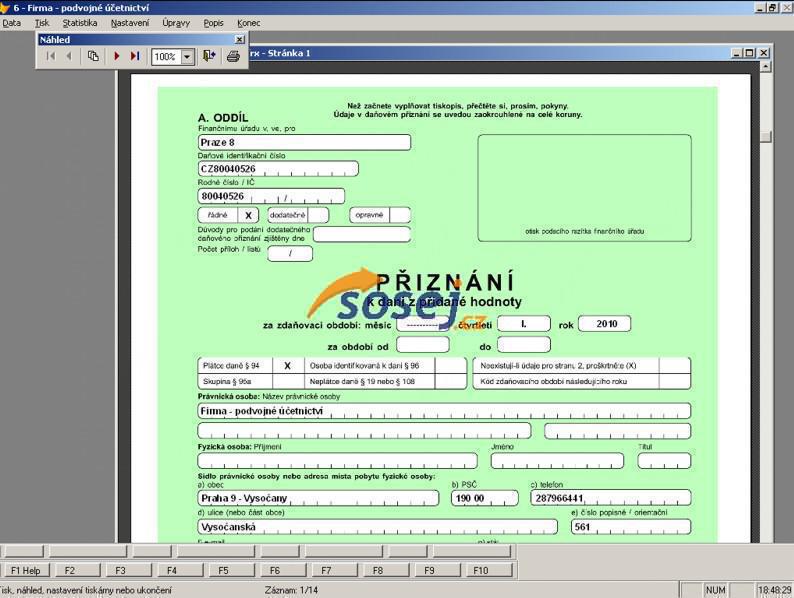
Task: Click obec field Praha 9 - Vysočany
Action: (x=318, y=498)
